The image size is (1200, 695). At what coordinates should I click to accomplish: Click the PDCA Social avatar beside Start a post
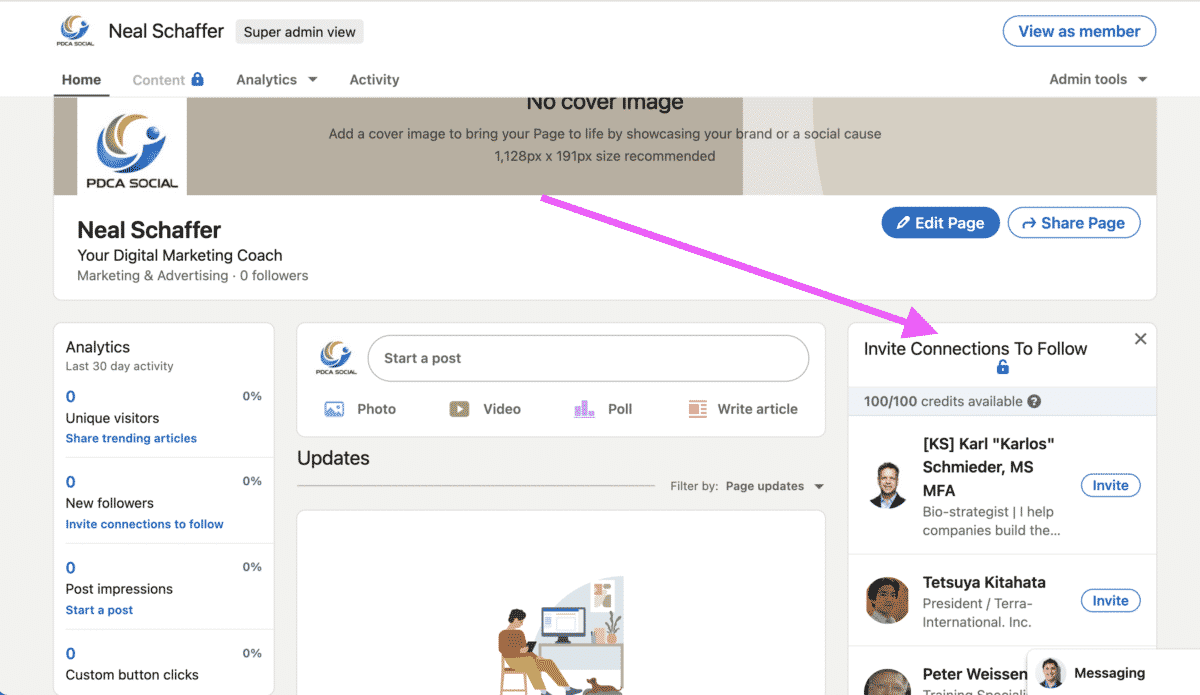336,358
